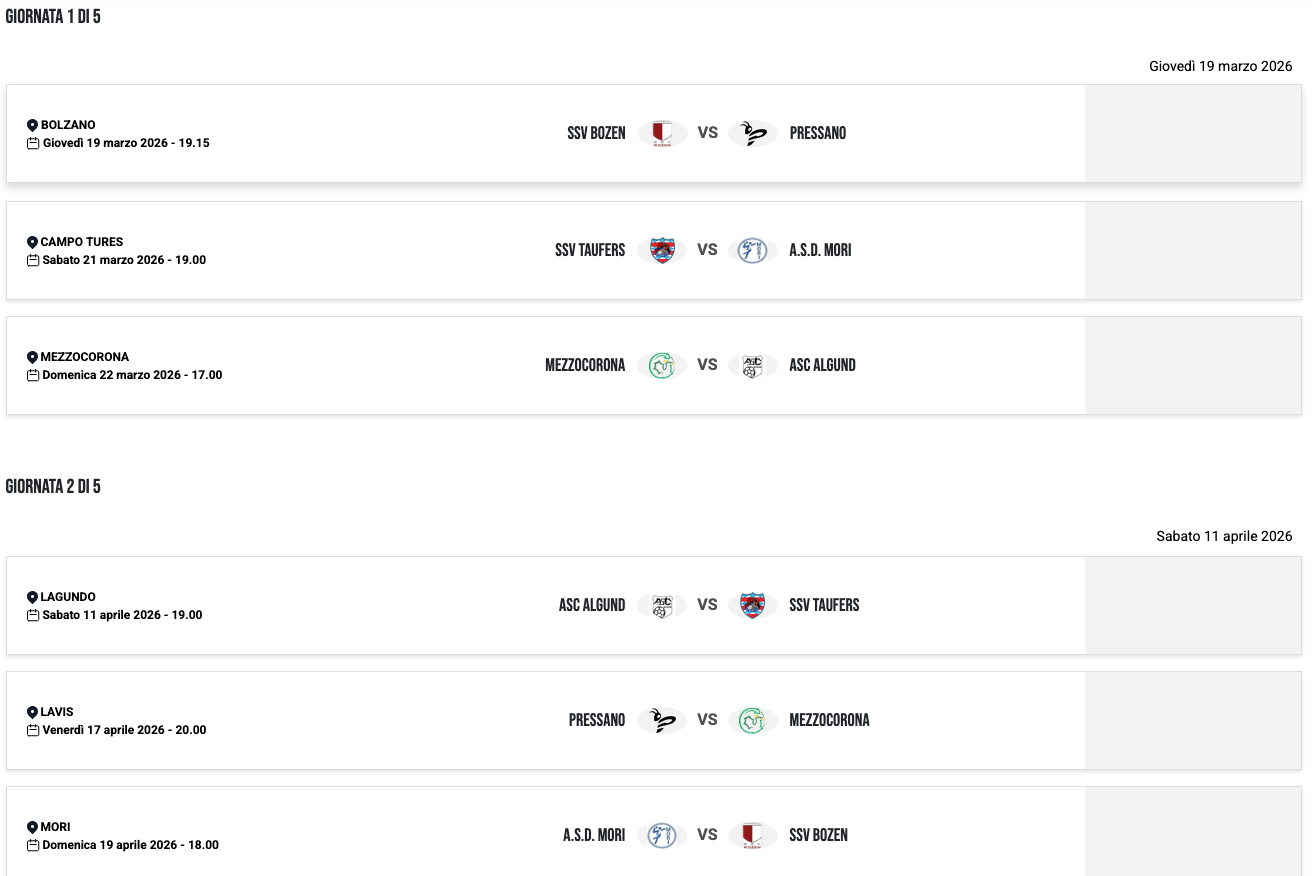
Task: Click A.S.D. Mori logo in Campo Tures match
Action: (753, 250)
